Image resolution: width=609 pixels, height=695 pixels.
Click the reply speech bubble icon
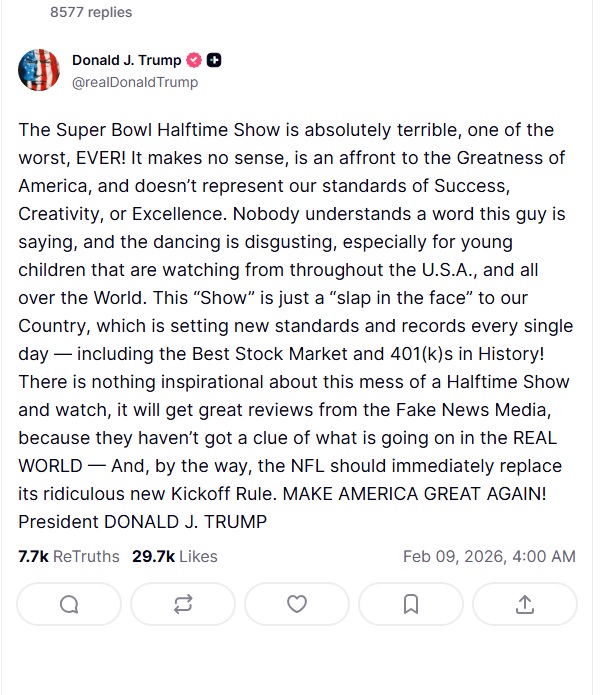coord(69,604)
